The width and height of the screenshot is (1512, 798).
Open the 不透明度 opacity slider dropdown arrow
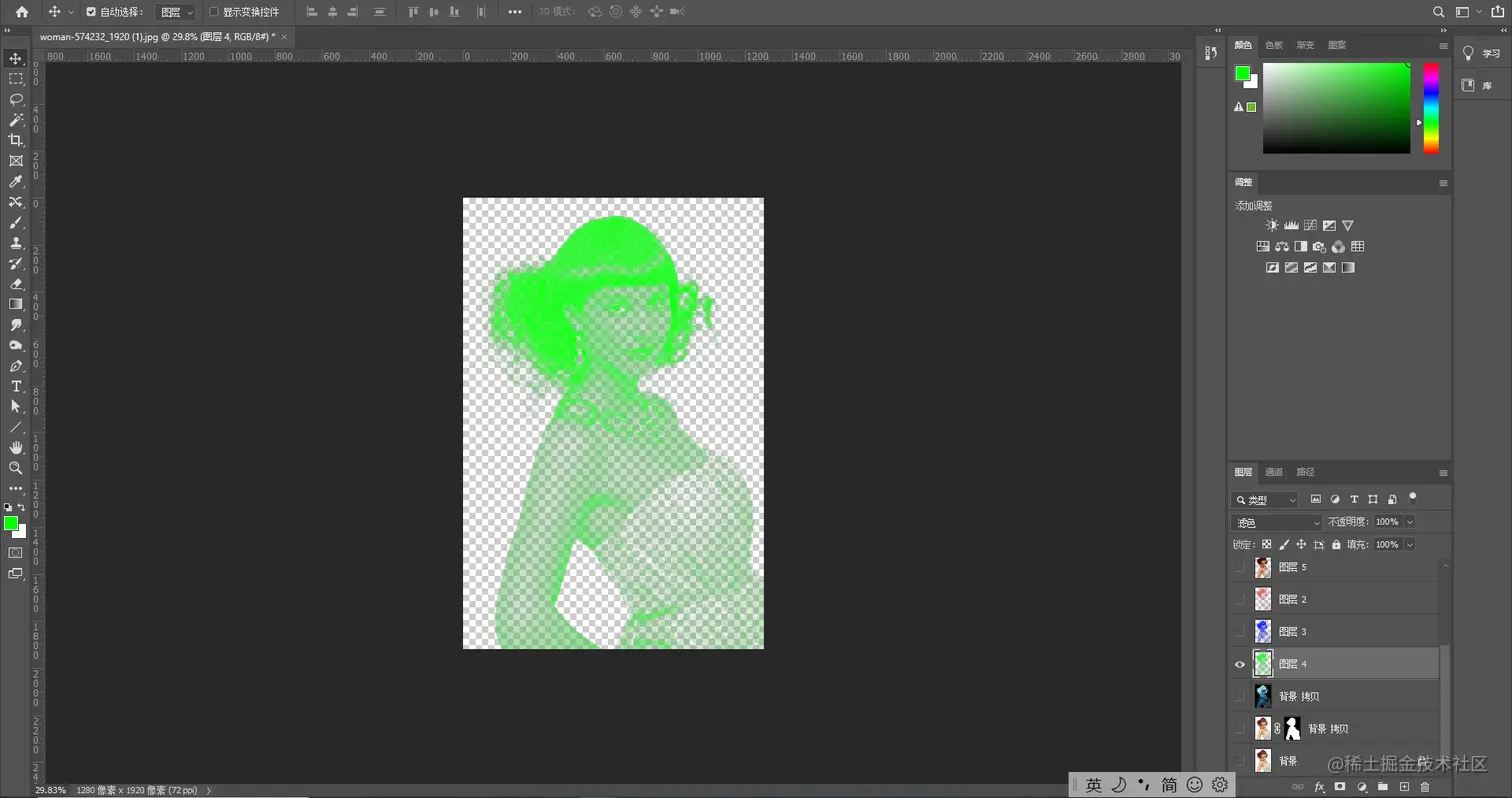[x=1410, y=522]
